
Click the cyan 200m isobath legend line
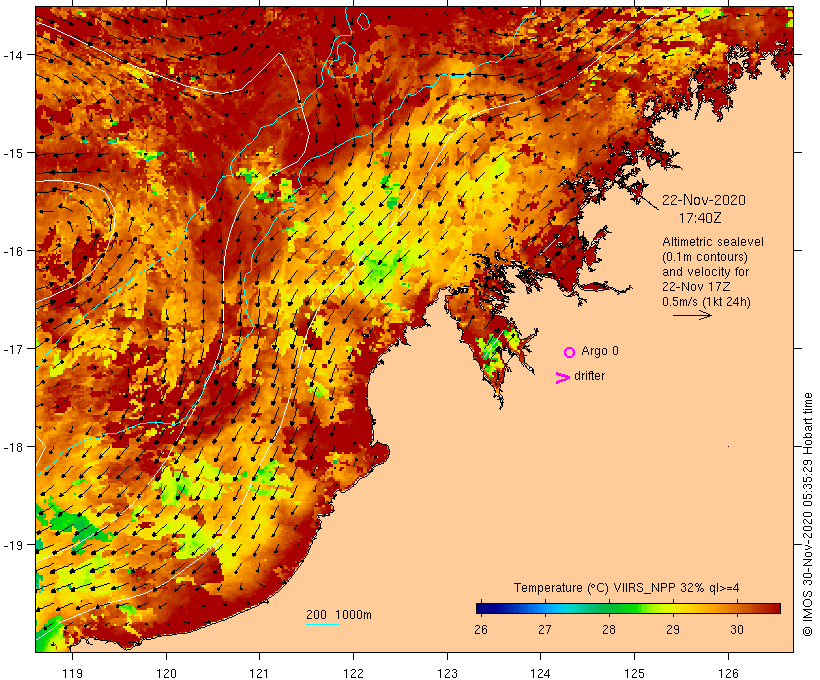[323, 624]
